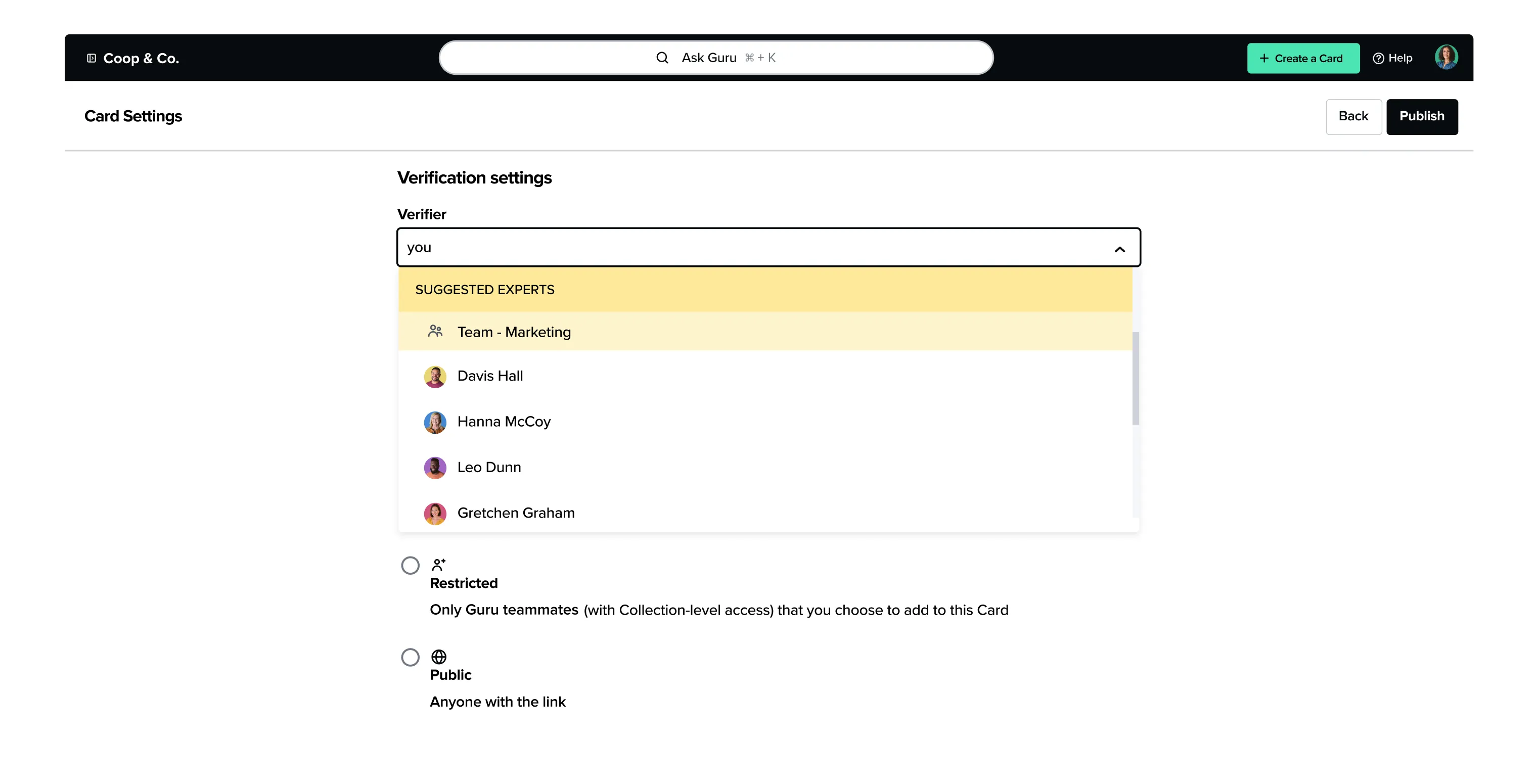Image resolution: width=1538 pixels, height=784 pixels.
Task: Click Leo Dunn's avatar photo
Action: tap(435, 468)
